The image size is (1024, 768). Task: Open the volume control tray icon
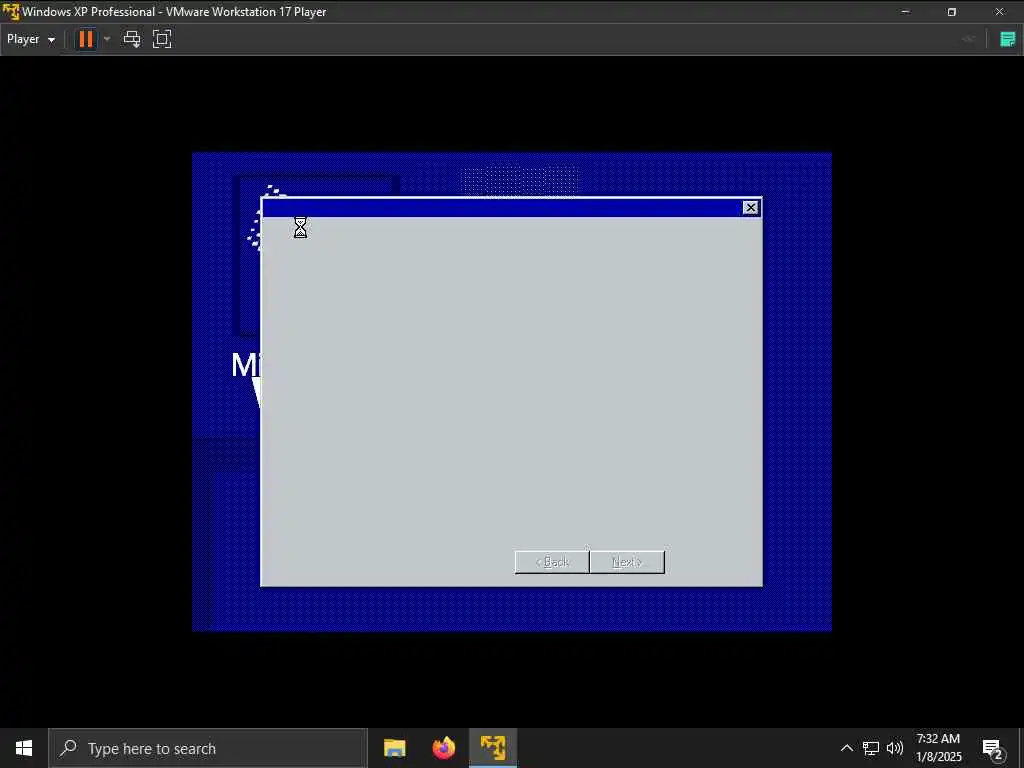point(895,748)
